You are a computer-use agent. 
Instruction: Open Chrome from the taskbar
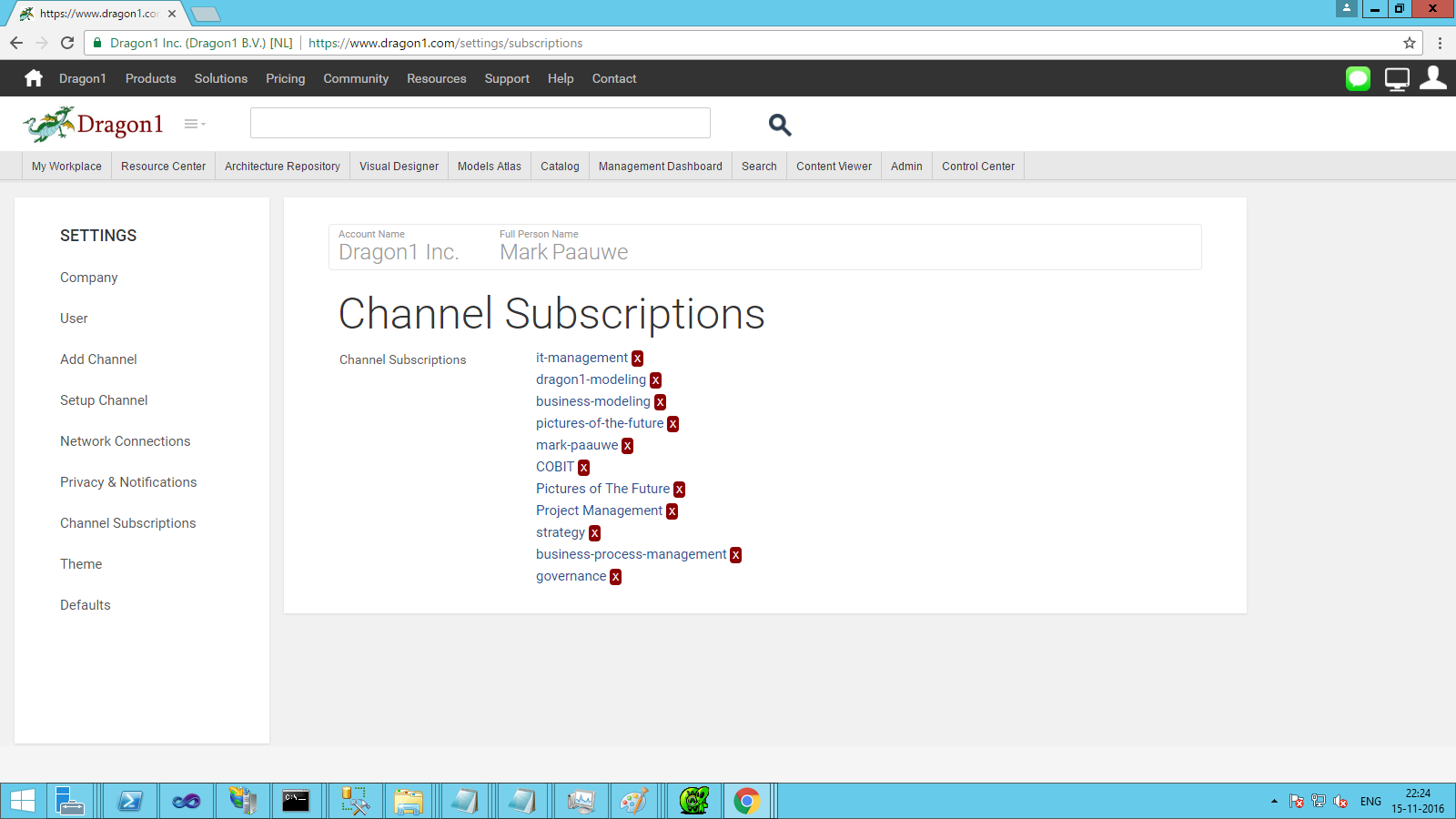pyautogui.click(x=747, y=801)
